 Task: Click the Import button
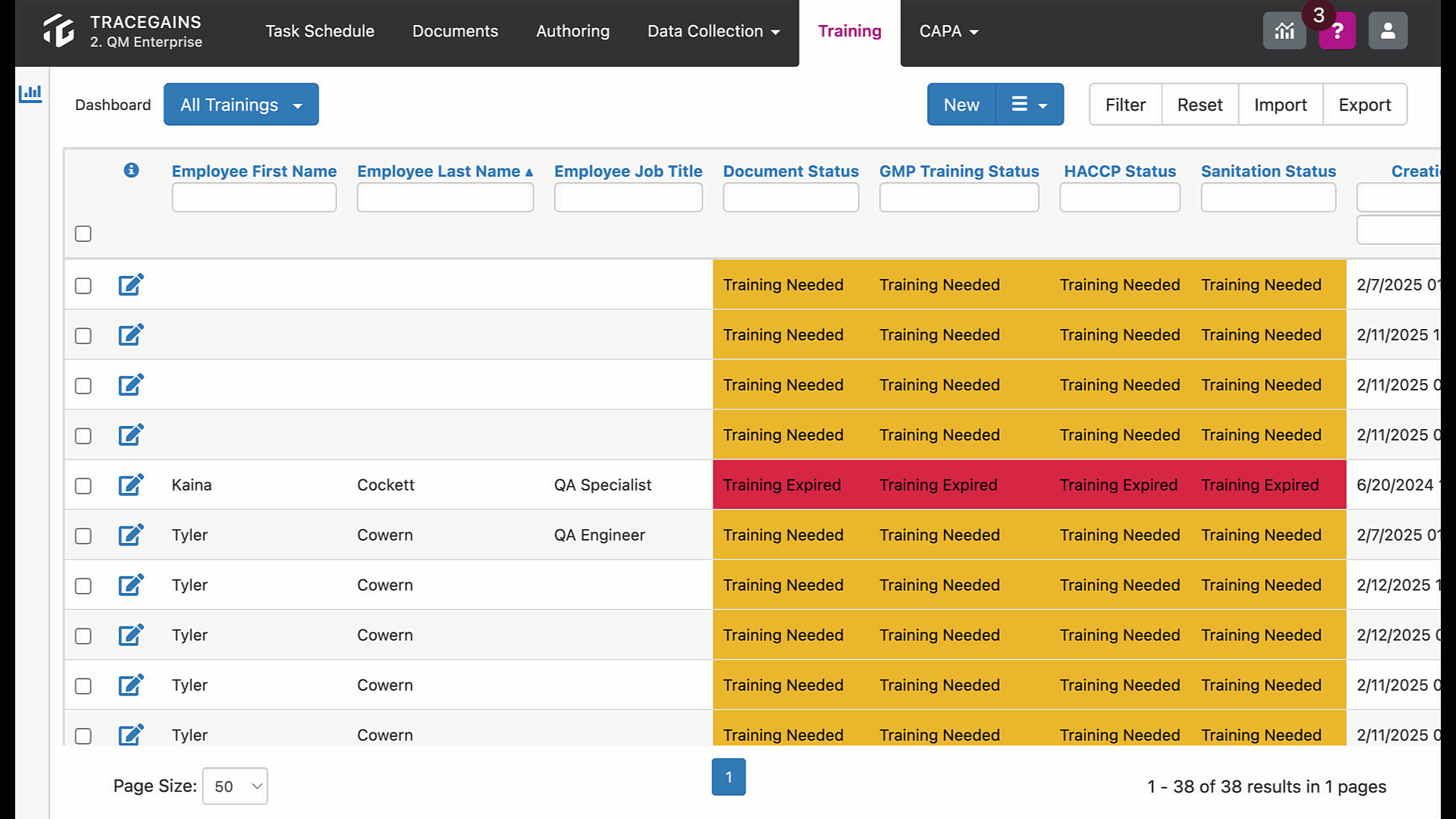(x=1280, y=105)
